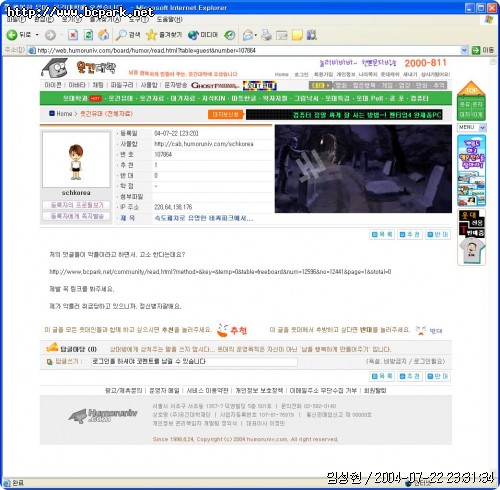Expand the MENU dropdown in the sidebar
Image resolution: width=500 pixels, height=490 pixels.
482,127
